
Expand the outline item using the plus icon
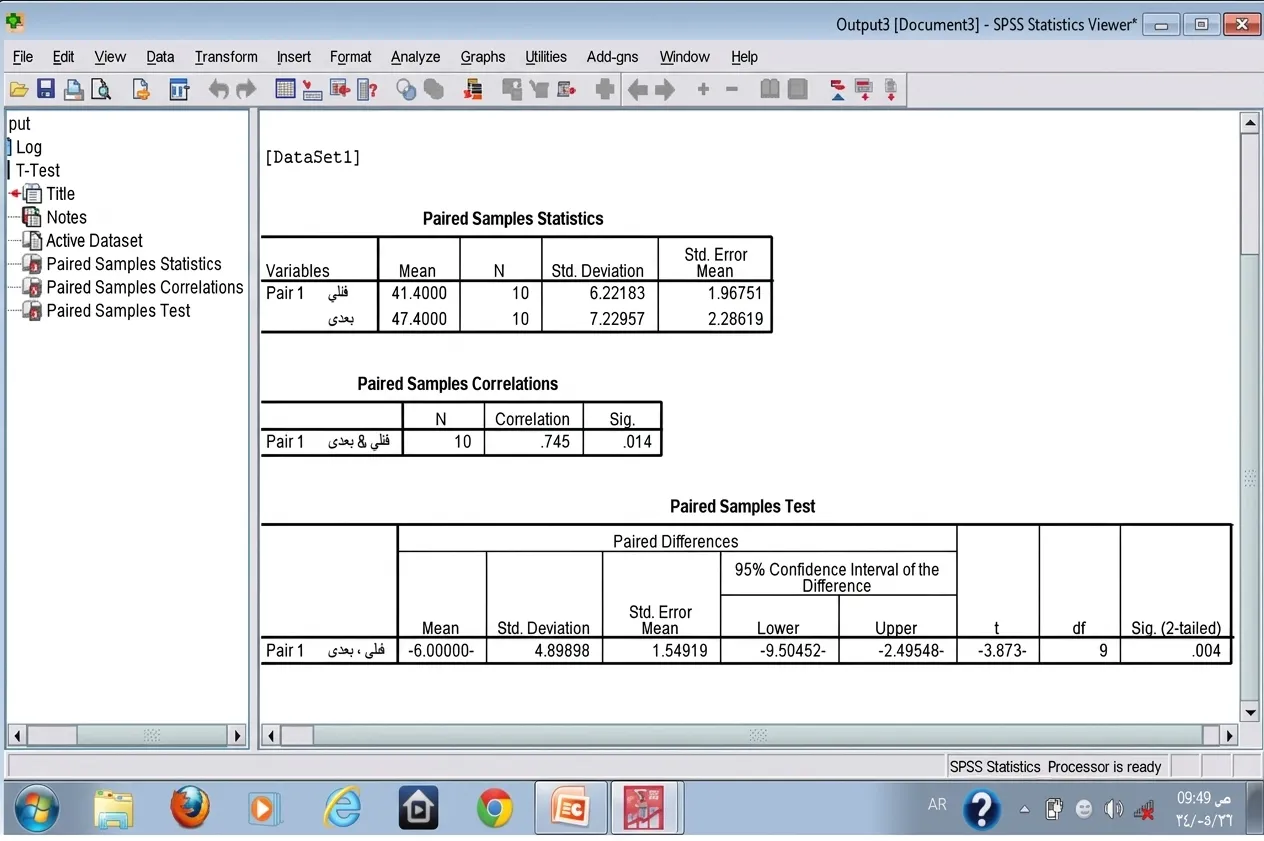pos(703,90)
